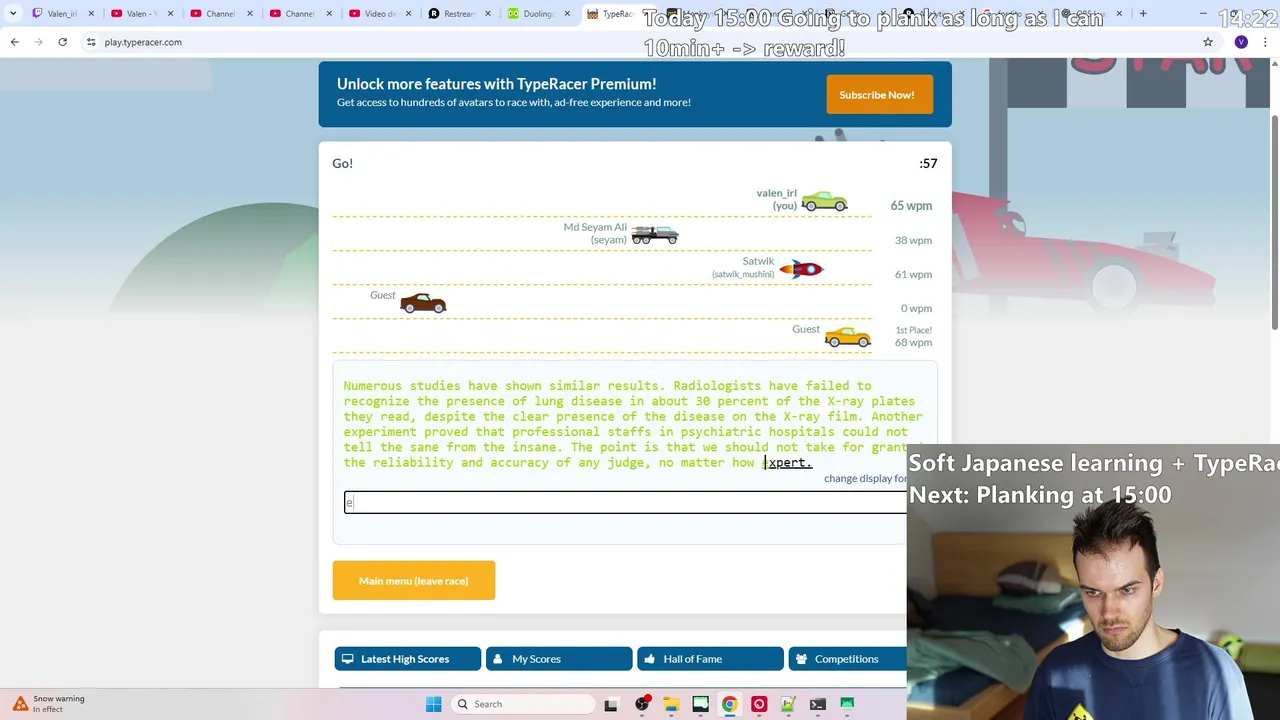Open the Chrome three-dot menu
Screen dimensions: 1280x720
[1265, 42]
